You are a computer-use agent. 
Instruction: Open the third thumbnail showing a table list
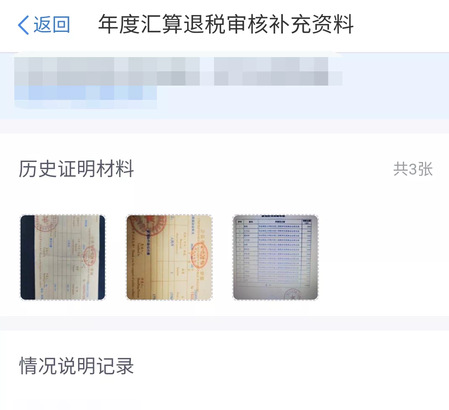point(275,257)
